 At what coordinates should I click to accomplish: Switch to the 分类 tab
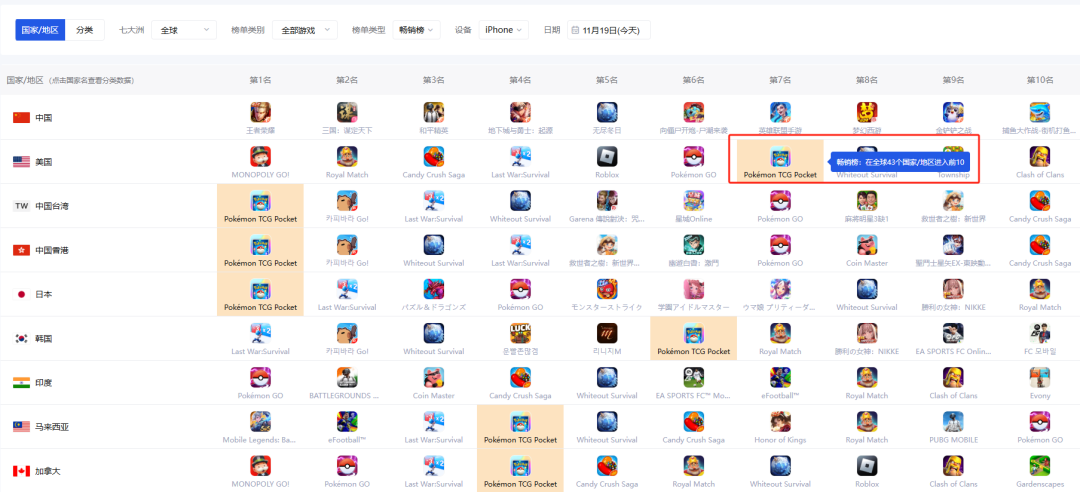pos(85,30)
